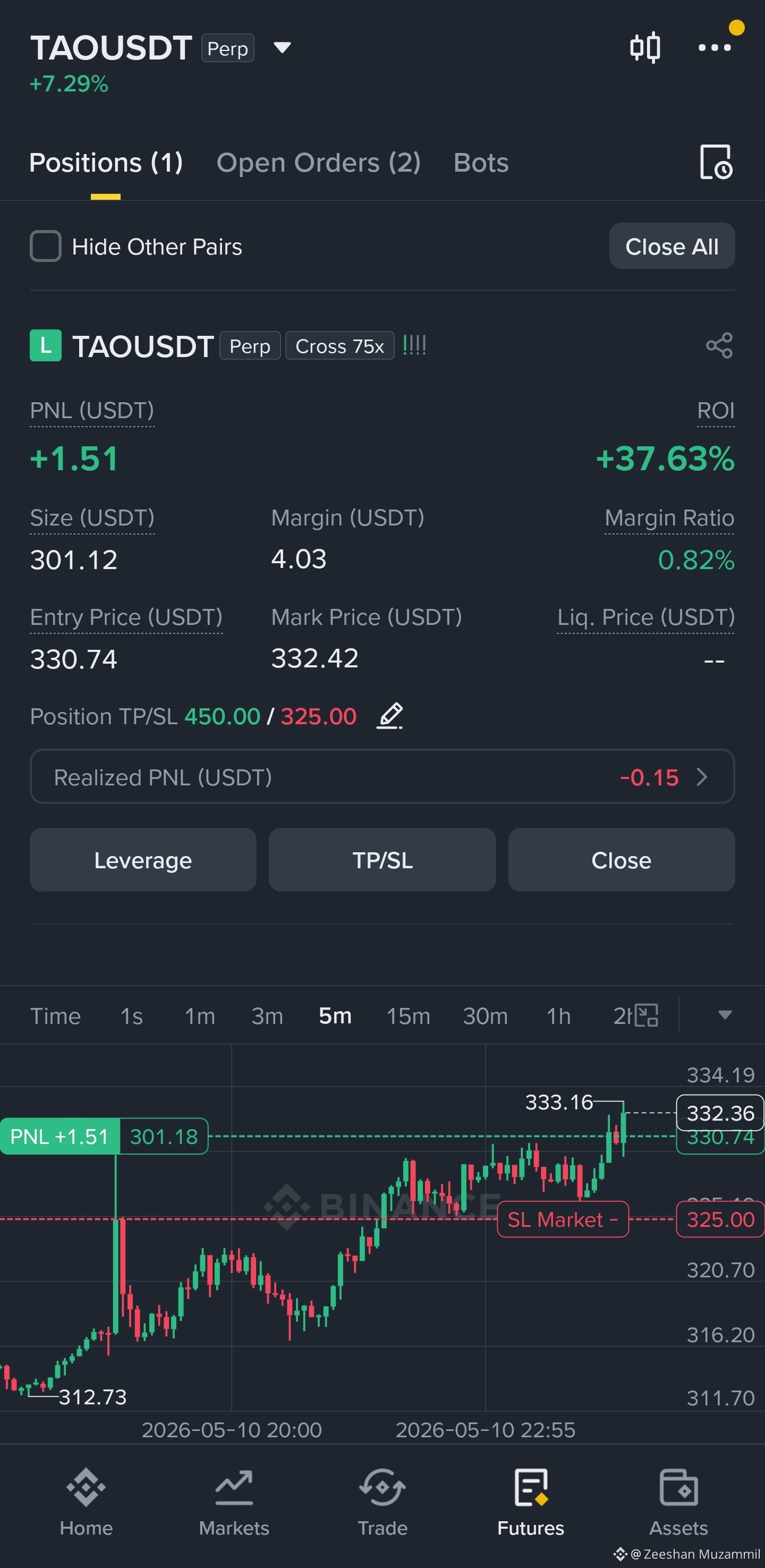Image resolution: width=765 pixels, height=1568 pixels.
Task: Tap the -0.15 realized PNL value
Action: tap(649, 777)
